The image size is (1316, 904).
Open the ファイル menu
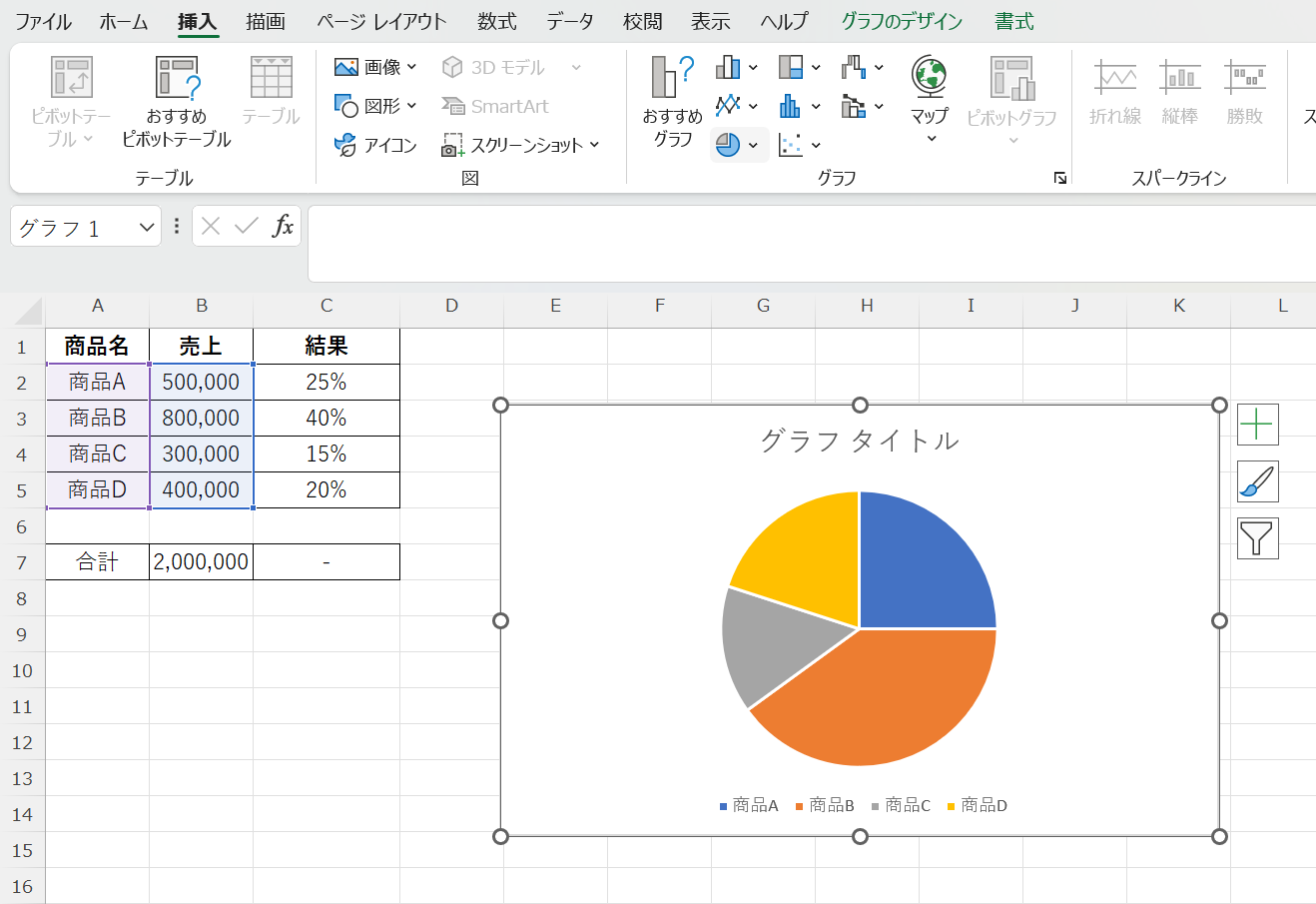[43, 21]
